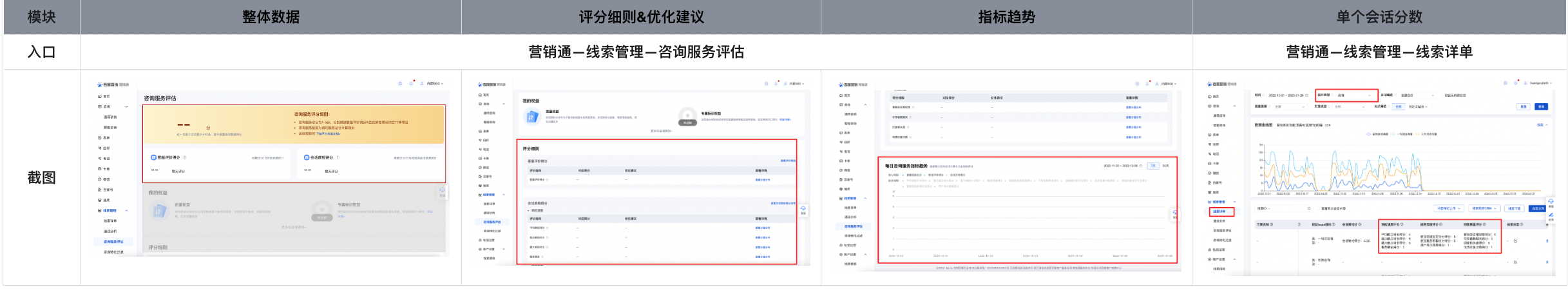Select 咨询服务评估 in the first screenshot sidebar

pyautogui.click(x=113, y=242)
